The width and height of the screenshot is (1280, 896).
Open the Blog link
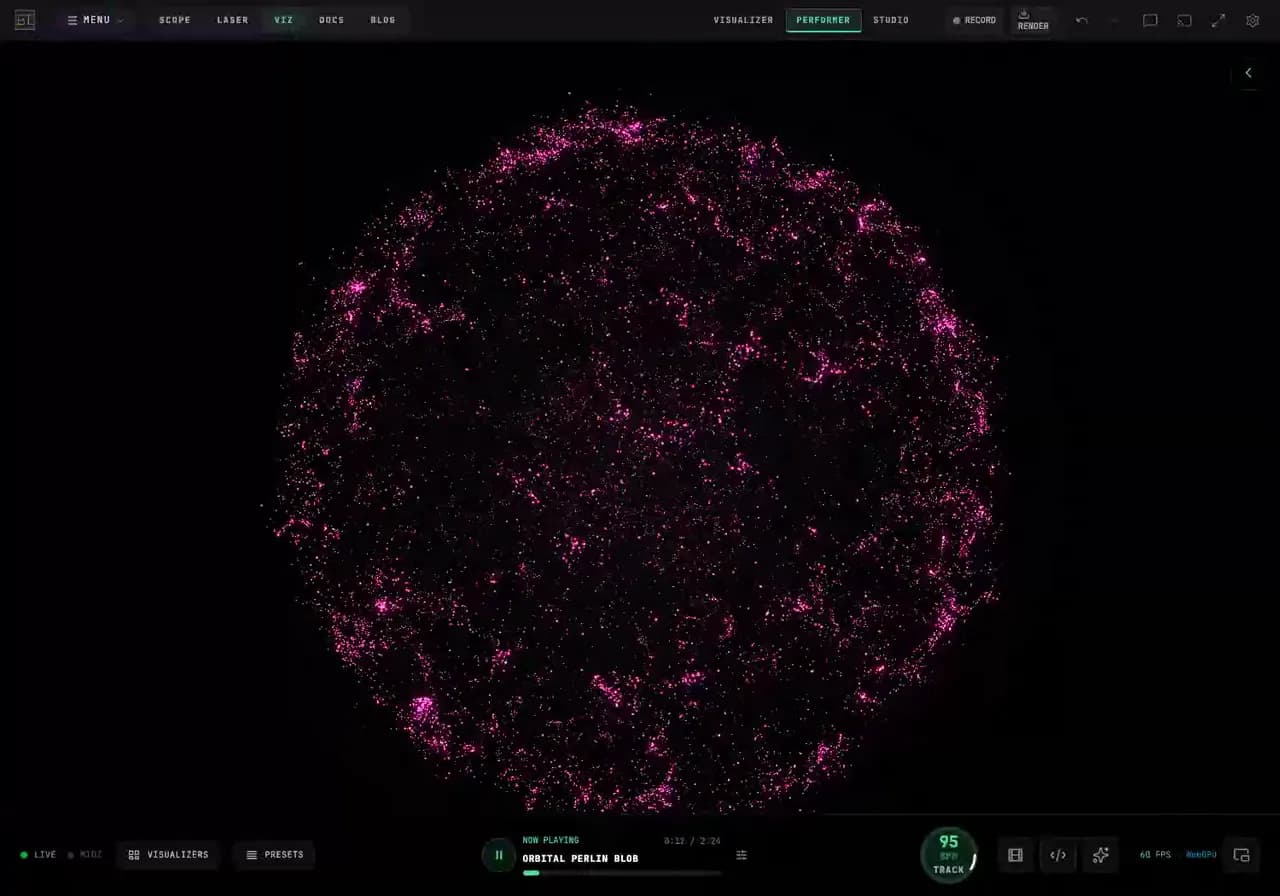click(x=383, y=20)
